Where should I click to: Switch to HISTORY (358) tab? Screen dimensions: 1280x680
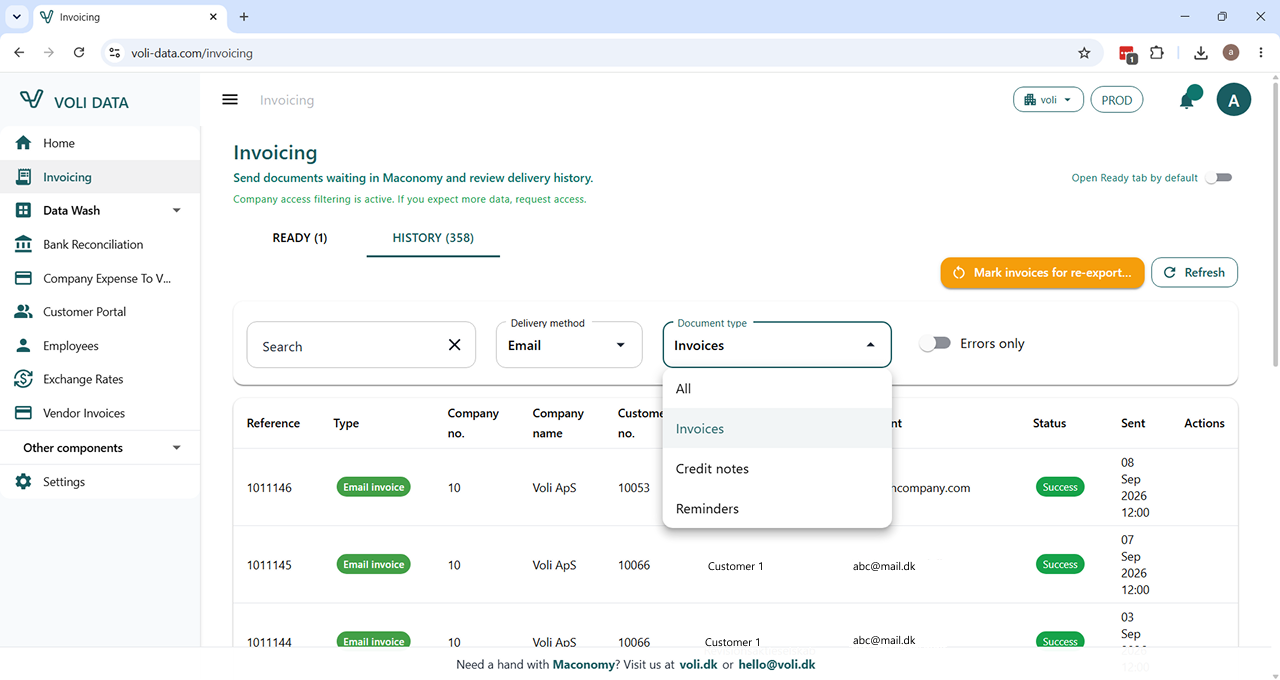(433, 238)
